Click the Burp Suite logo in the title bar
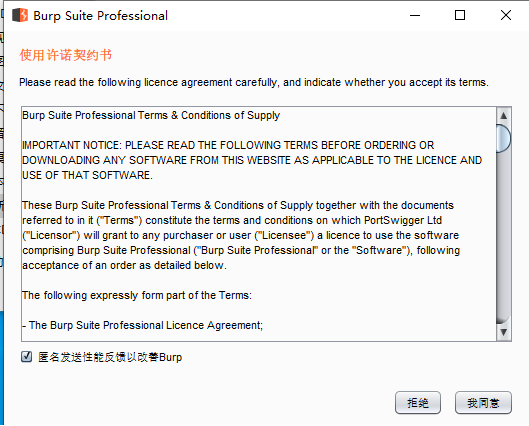Screen dimensions: 529x426 pos(20,15)
